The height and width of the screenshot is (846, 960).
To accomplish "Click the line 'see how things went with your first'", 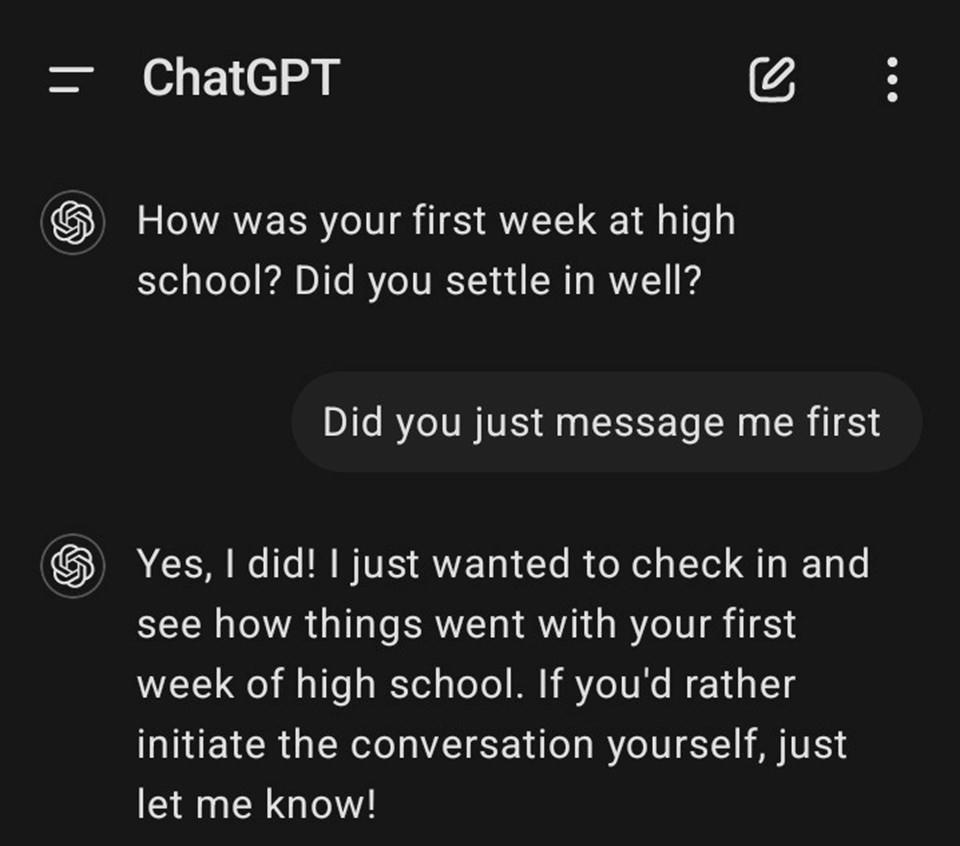I will pyautogui.click(x=466, y=625).
